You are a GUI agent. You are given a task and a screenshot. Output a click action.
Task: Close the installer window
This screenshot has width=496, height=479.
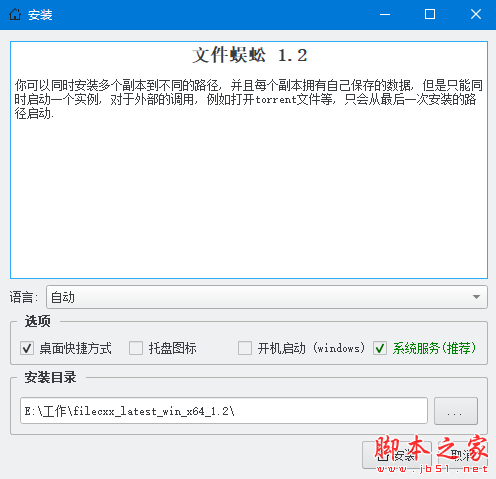tap(476, 14)
